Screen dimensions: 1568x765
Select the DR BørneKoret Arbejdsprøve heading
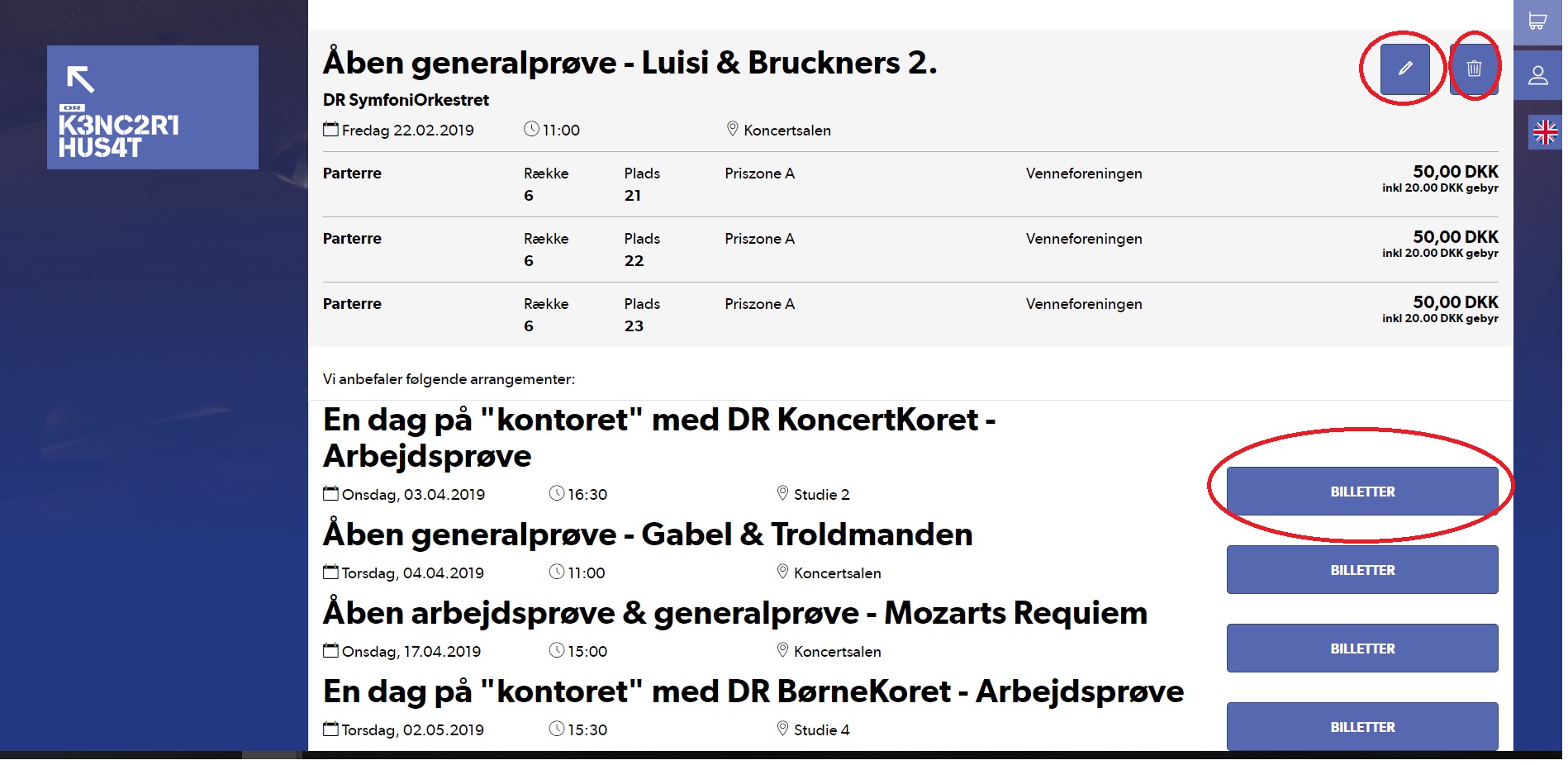coord(753,691)
